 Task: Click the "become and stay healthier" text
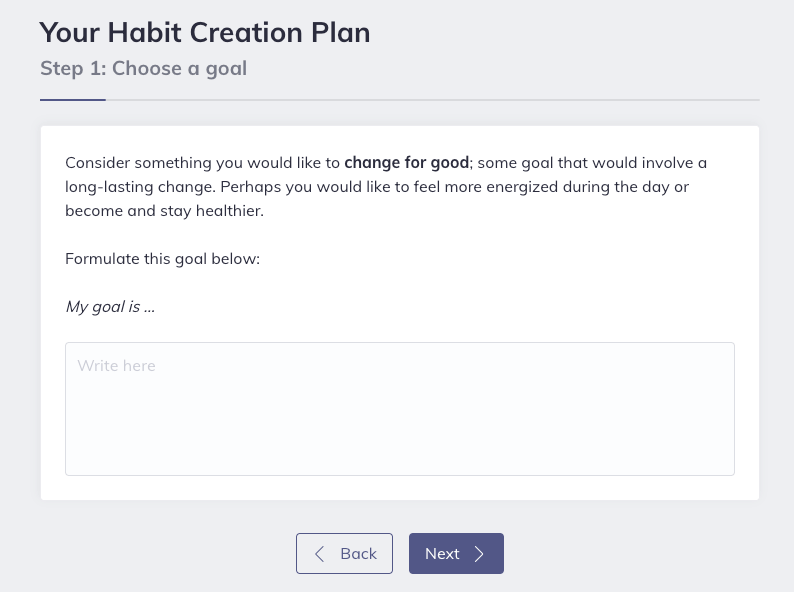(x=164, y=211)
